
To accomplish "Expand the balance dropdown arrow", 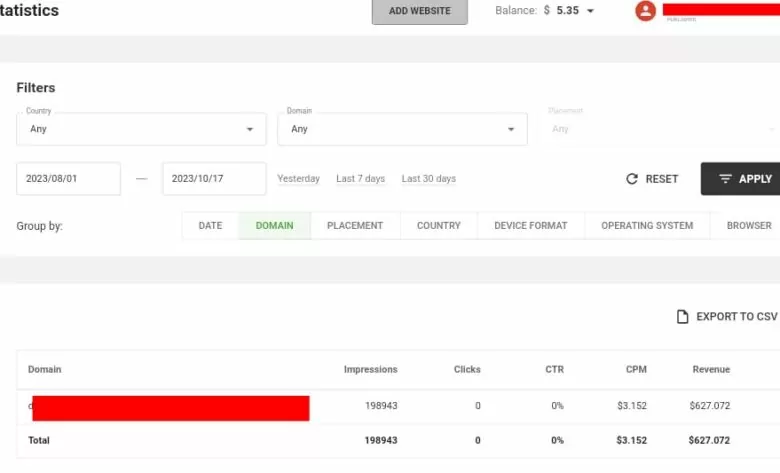I will pyautogui.click(x=590, y=12).
